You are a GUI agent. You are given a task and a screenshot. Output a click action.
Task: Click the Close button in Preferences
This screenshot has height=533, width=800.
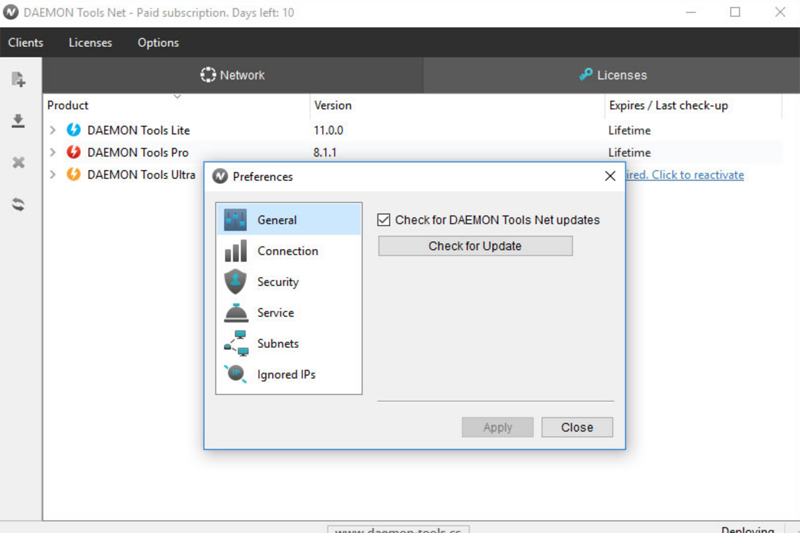[577, 427]
